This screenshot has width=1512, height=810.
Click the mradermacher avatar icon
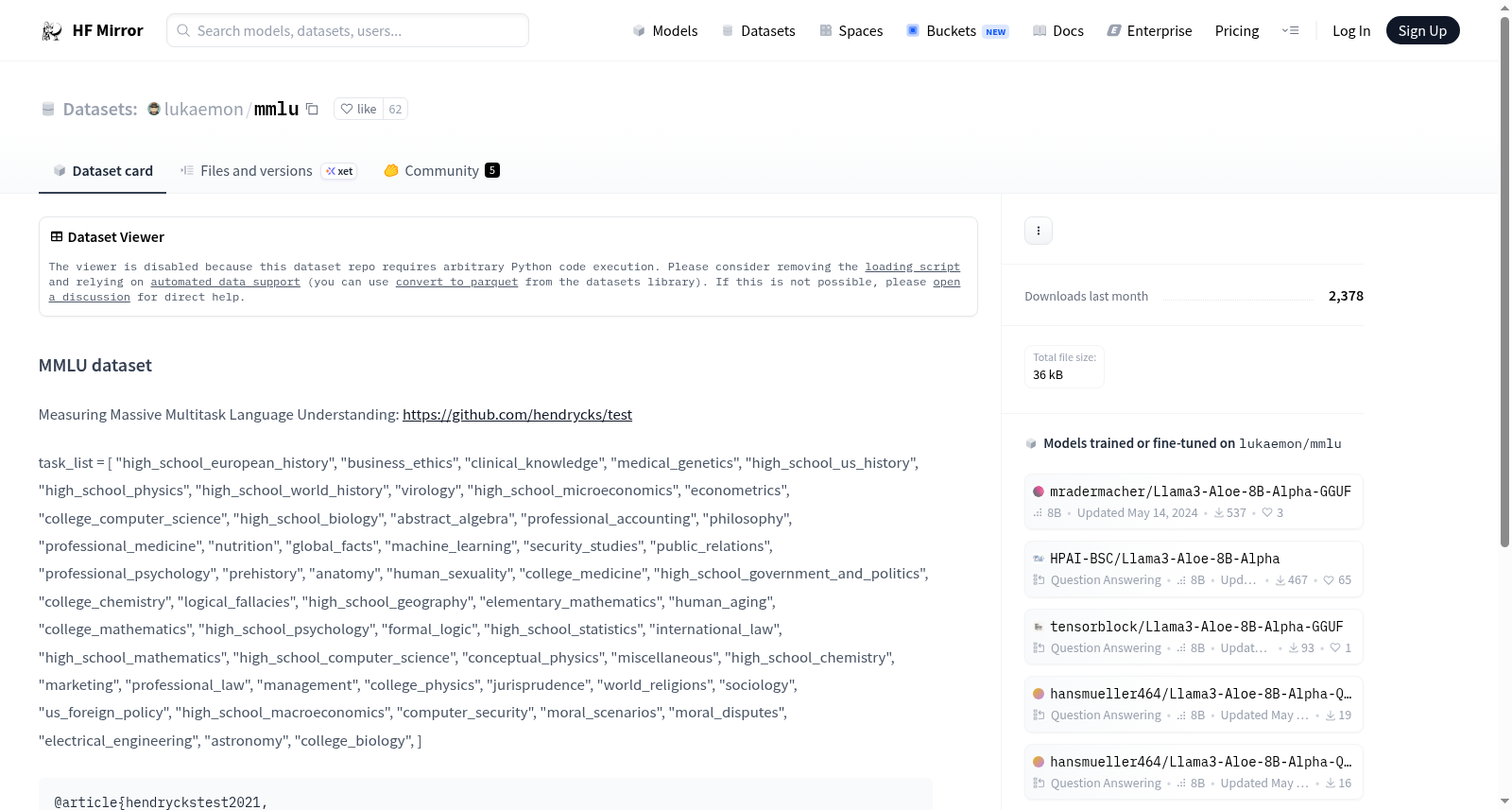click(x=1038, y=491)
